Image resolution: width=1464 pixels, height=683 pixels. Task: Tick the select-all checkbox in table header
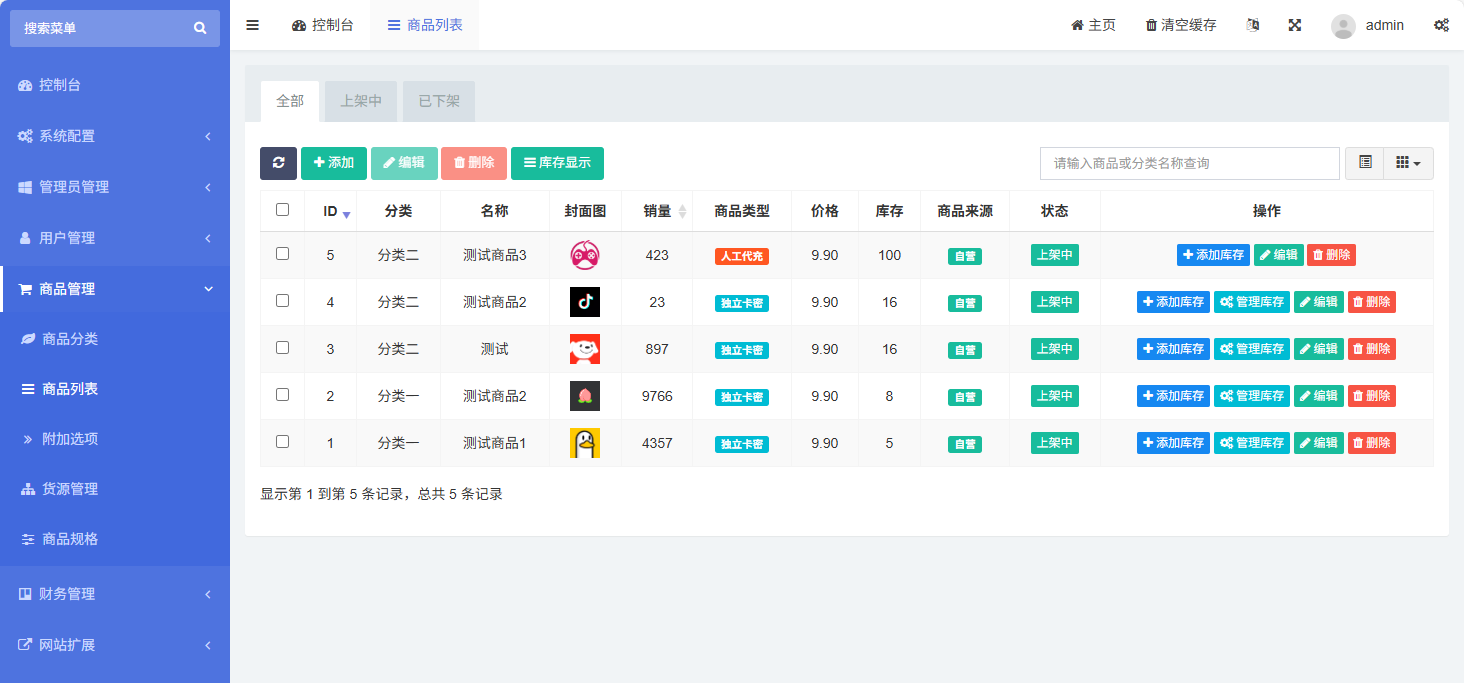coord(282,210)
